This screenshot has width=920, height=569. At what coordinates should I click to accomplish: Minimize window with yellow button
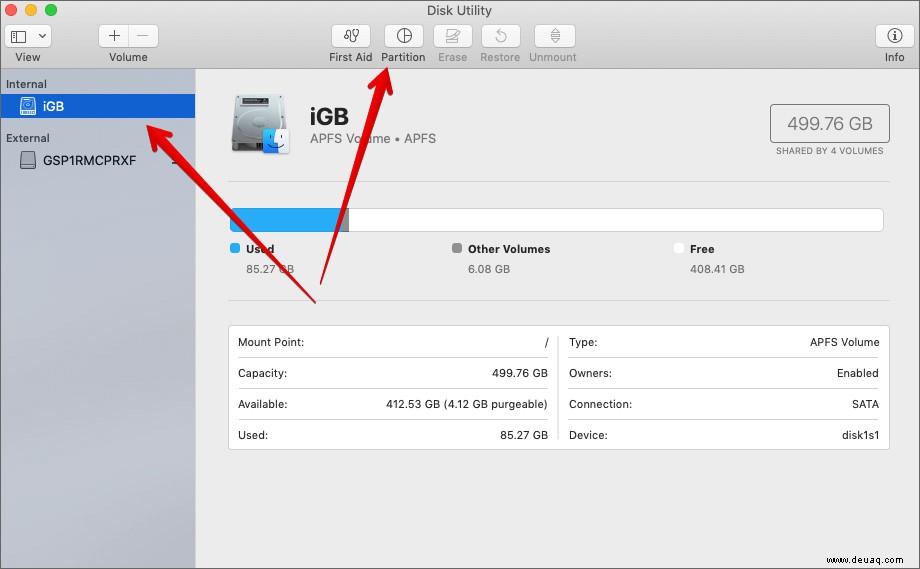(x=31, y=10)
